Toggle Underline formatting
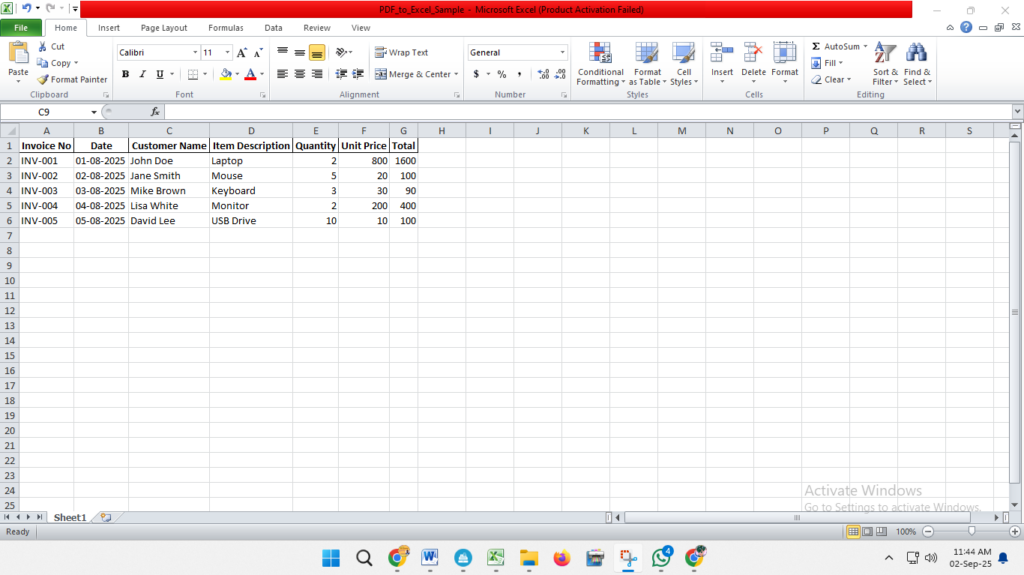 pos(159,74)
